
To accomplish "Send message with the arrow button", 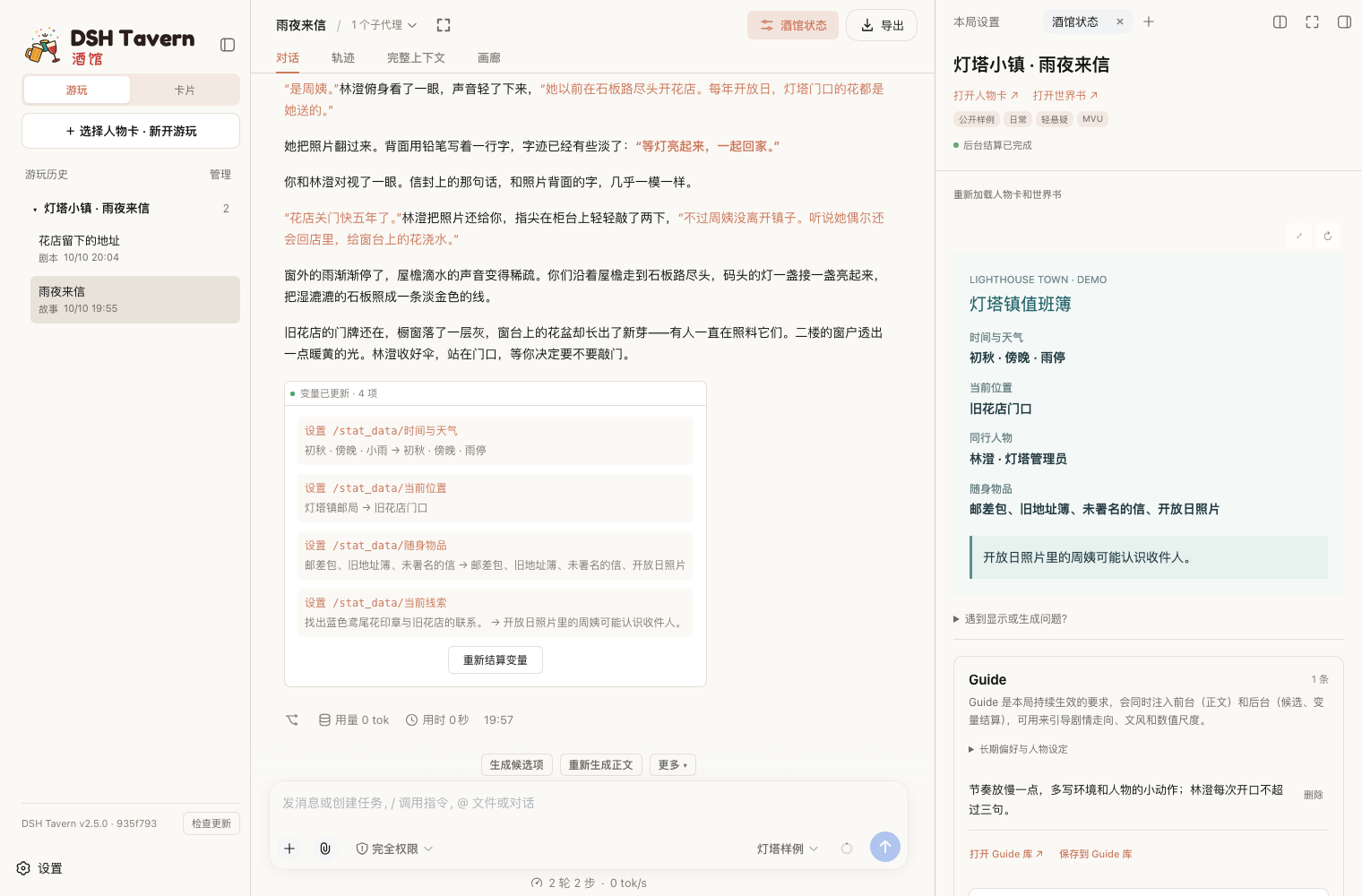I will [885, 847].
